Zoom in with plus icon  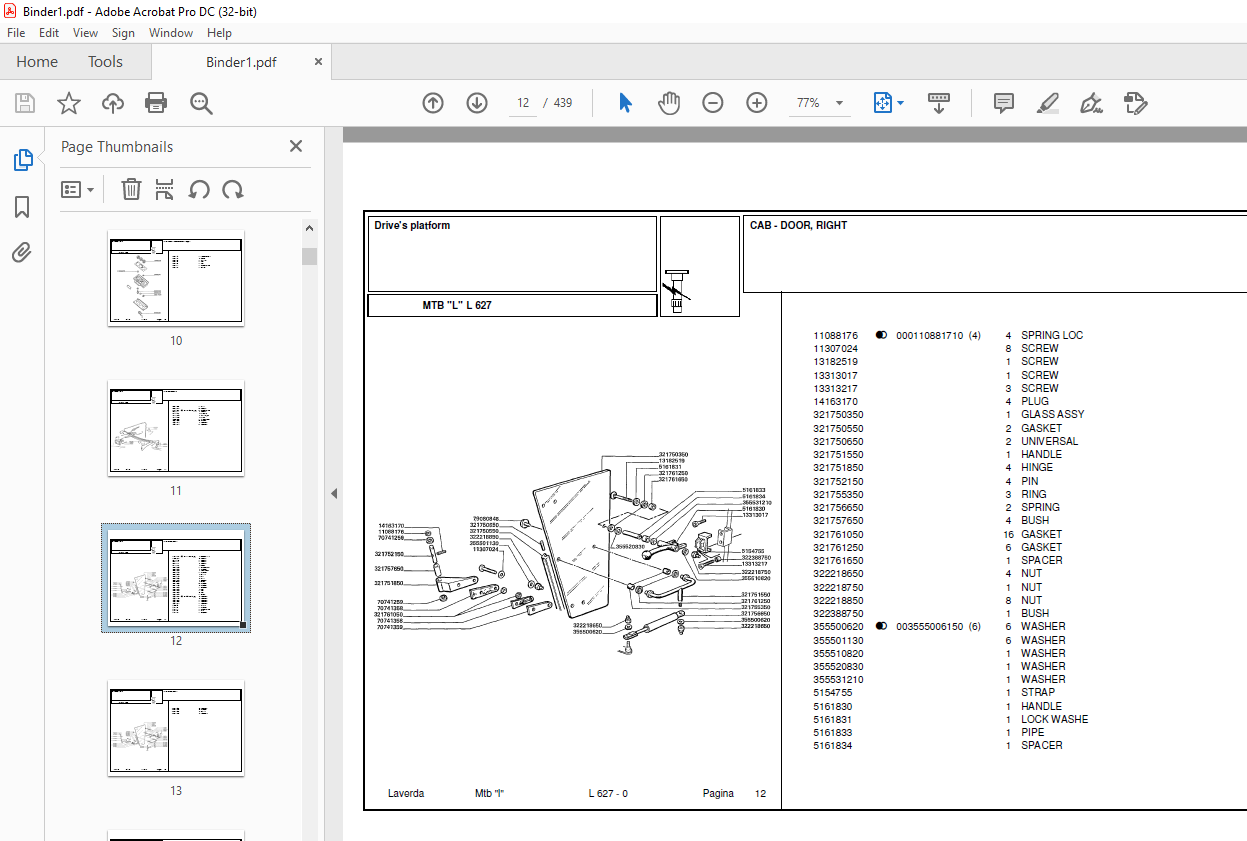click(757, 103)
